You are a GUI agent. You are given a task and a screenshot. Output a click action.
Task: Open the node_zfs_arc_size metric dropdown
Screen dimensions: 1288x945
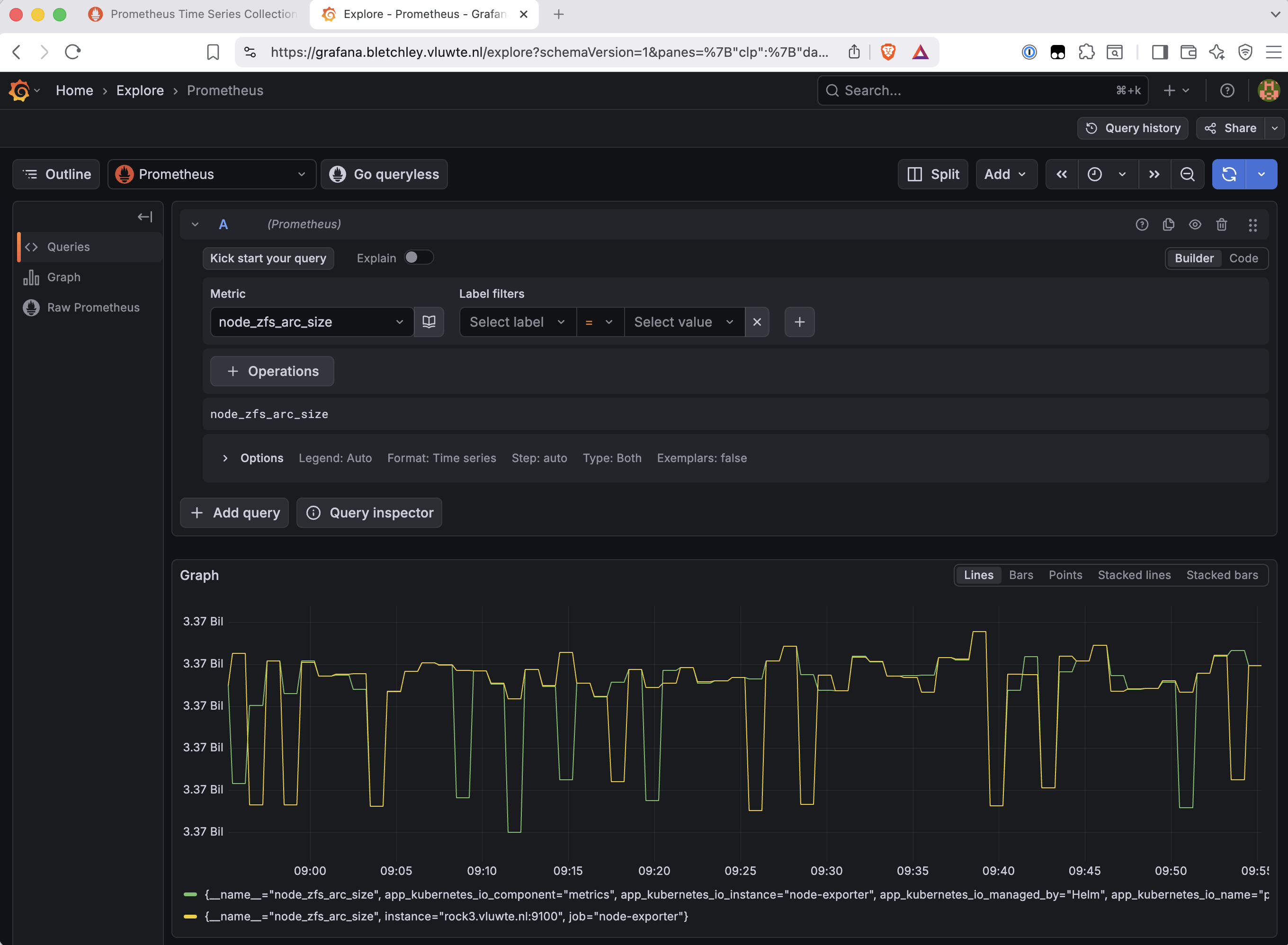point(312,322)
